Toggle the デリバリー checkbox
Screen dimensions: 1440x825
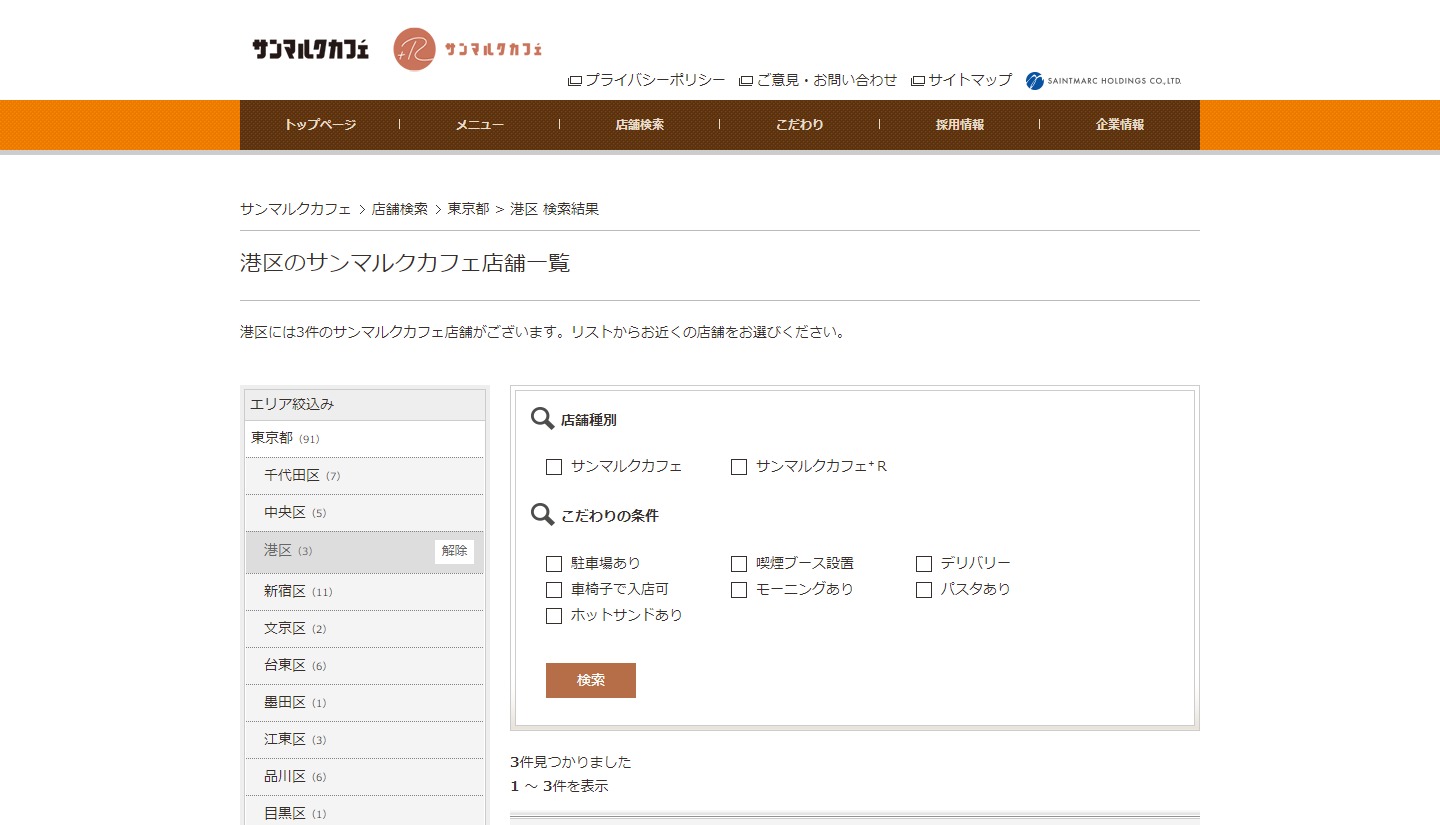(x=924, y=564)
